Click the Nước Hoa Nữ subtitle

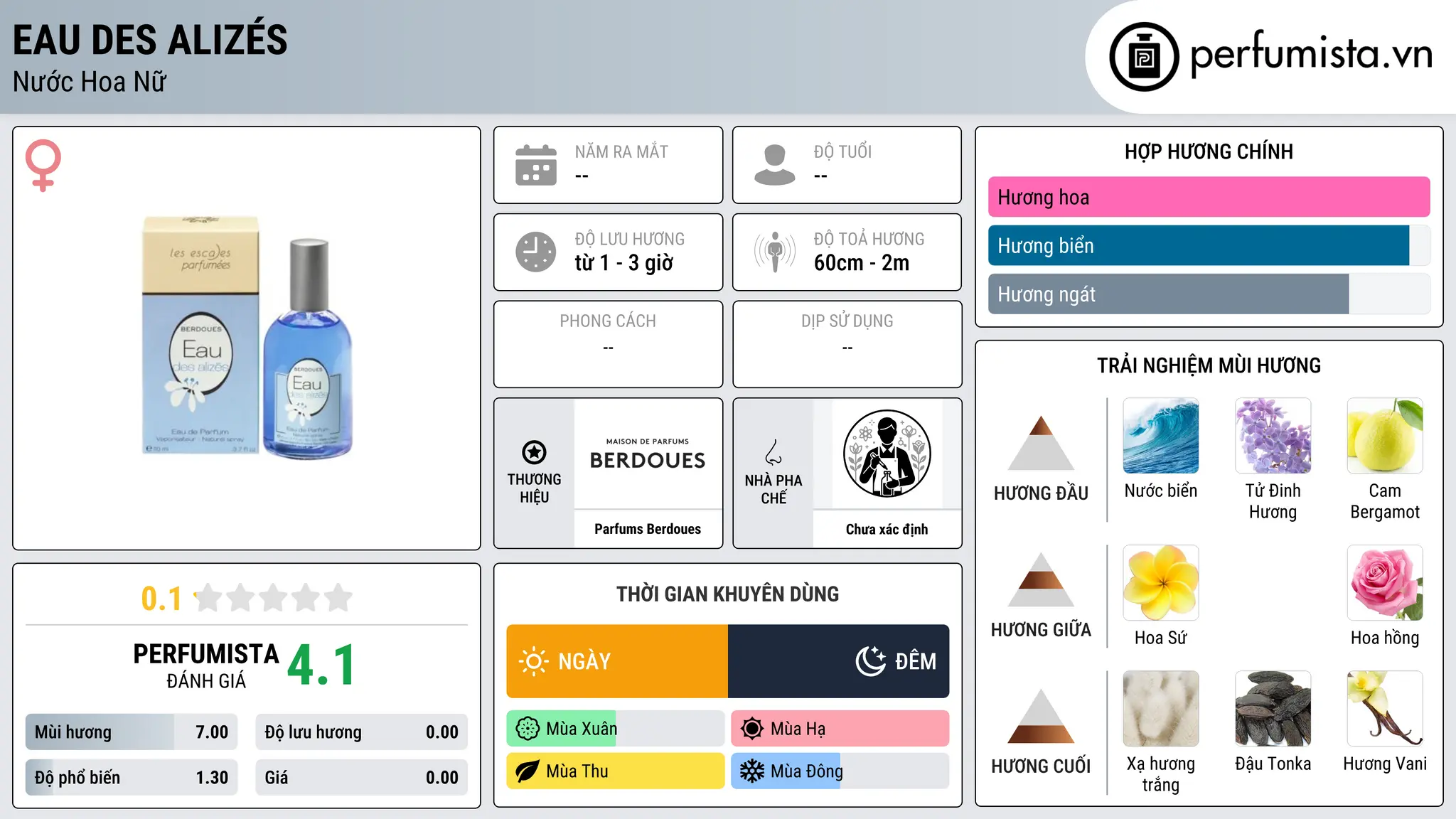[x=90, y=82]
